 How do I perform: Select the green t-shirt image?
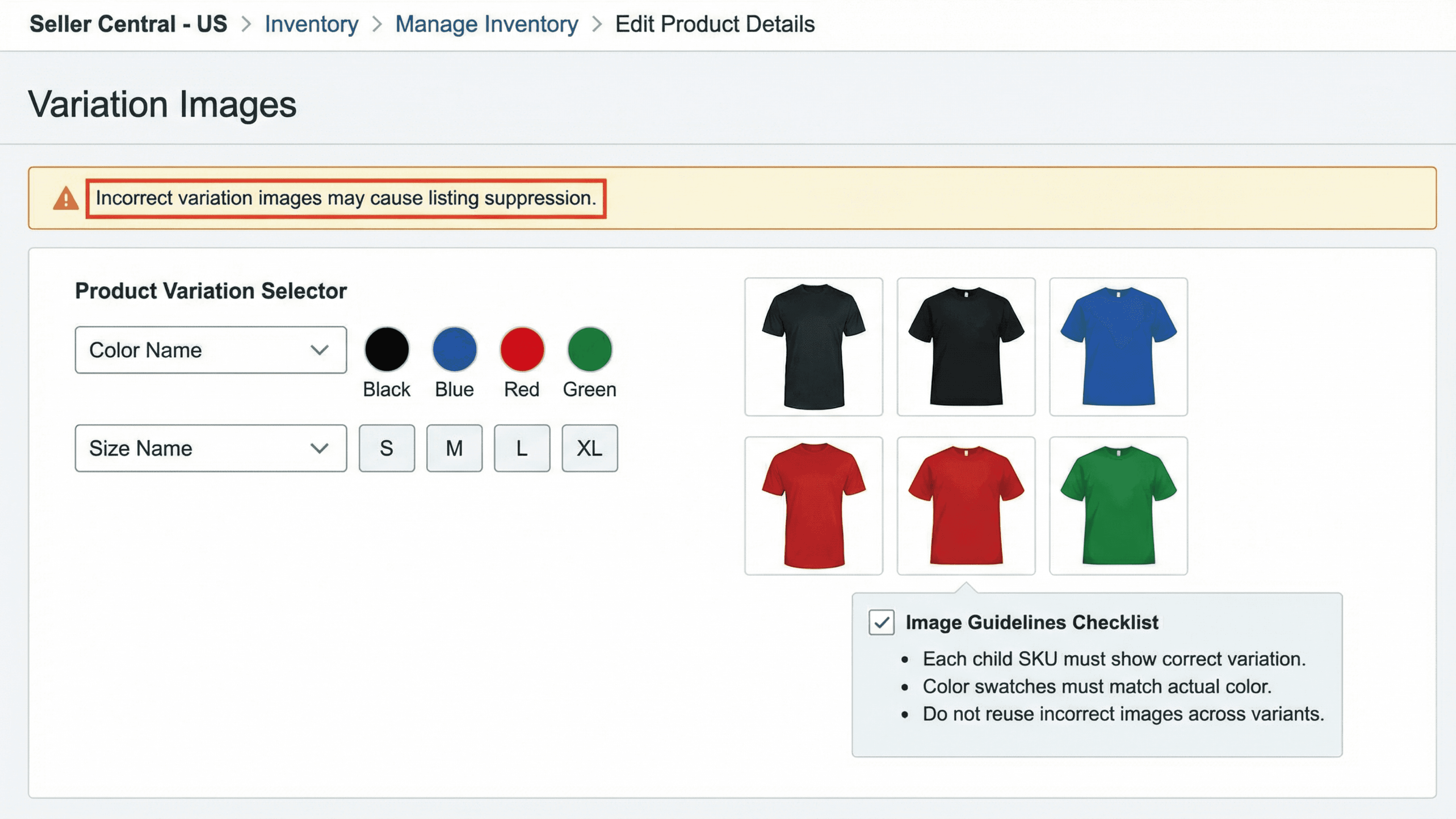(1118, 505)
